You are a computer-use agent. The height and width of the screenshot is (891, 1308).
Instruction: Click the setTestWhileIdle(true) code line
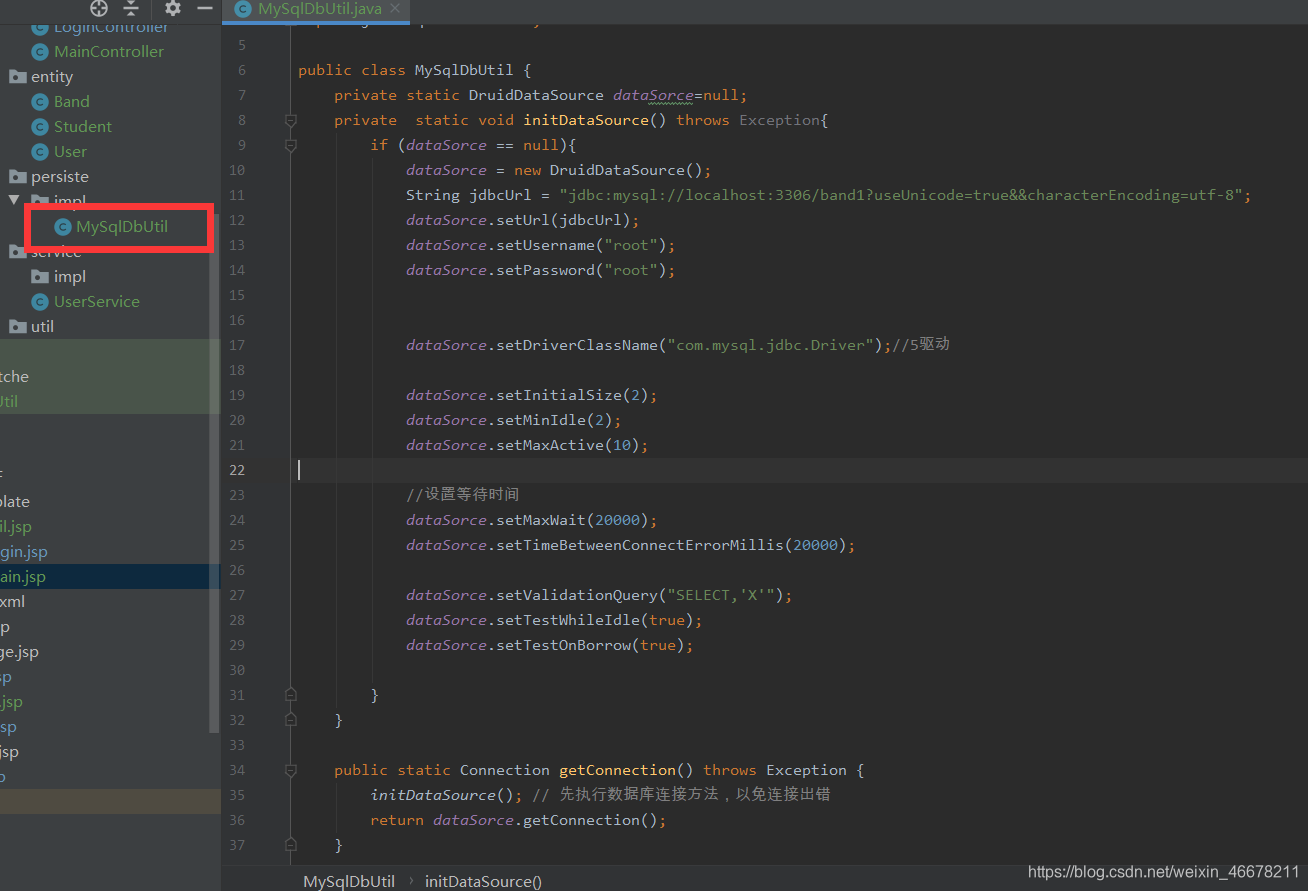554,620
